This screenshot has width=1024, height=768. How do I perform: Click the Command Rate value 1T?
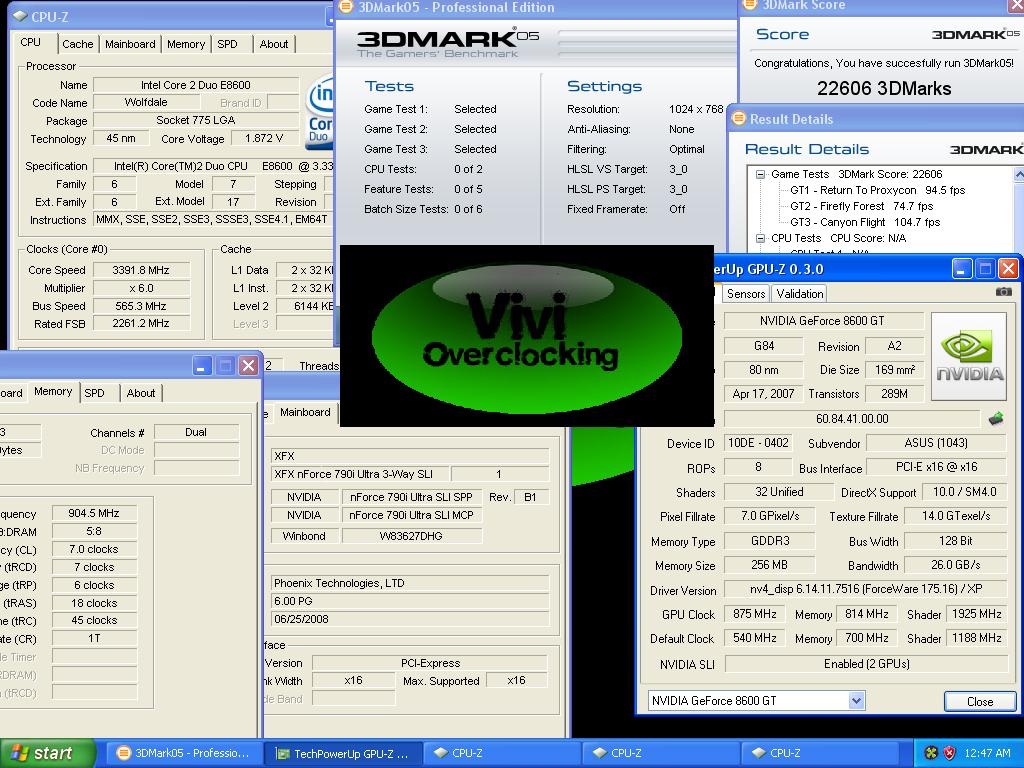click(94, 638)
